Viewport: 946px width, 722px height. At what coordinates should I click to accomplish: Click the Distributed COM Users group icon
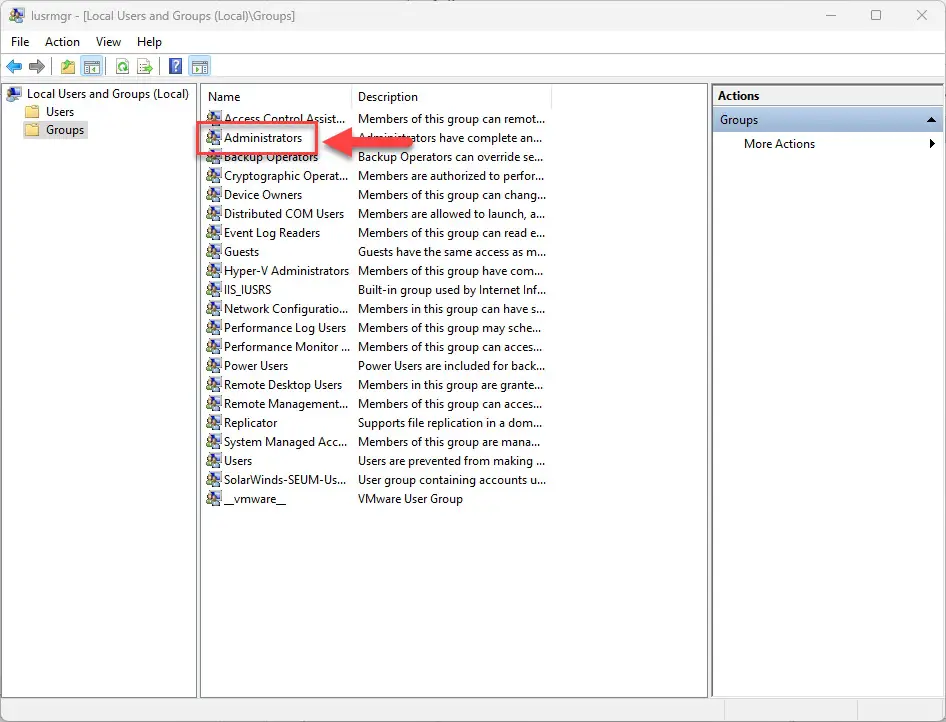point(213,214)
